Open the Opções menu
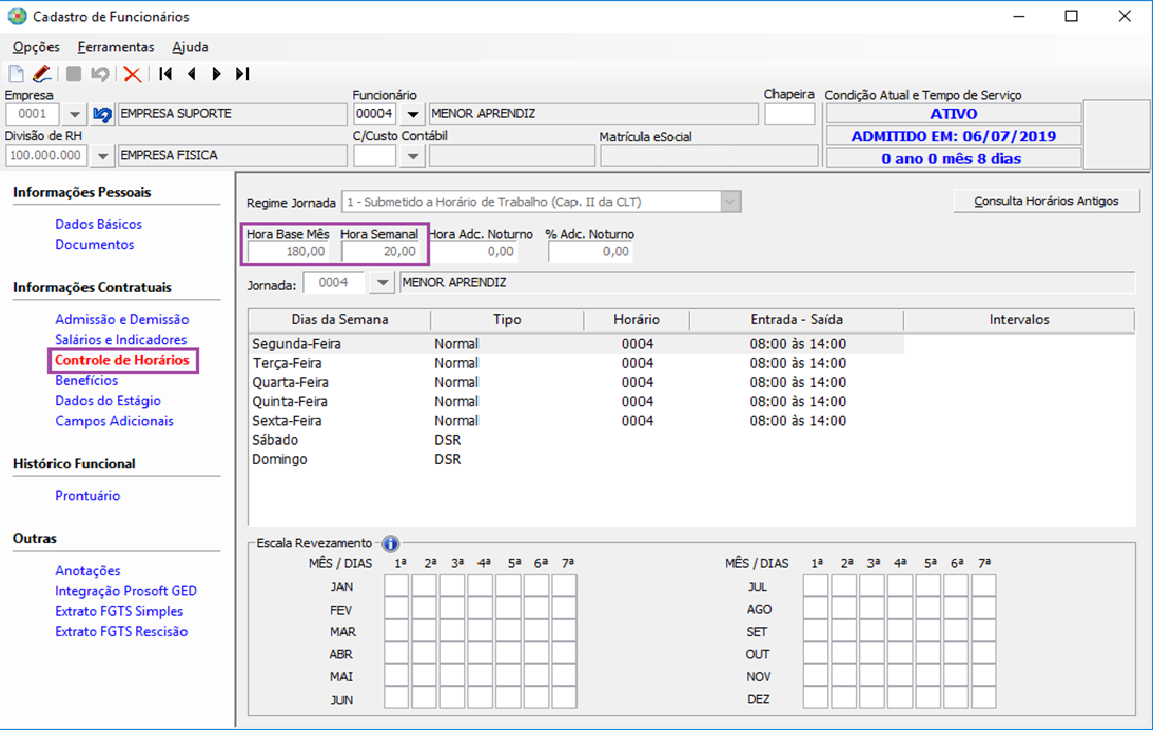Screen dimensions: 1154x730 [x=36, y=47]
